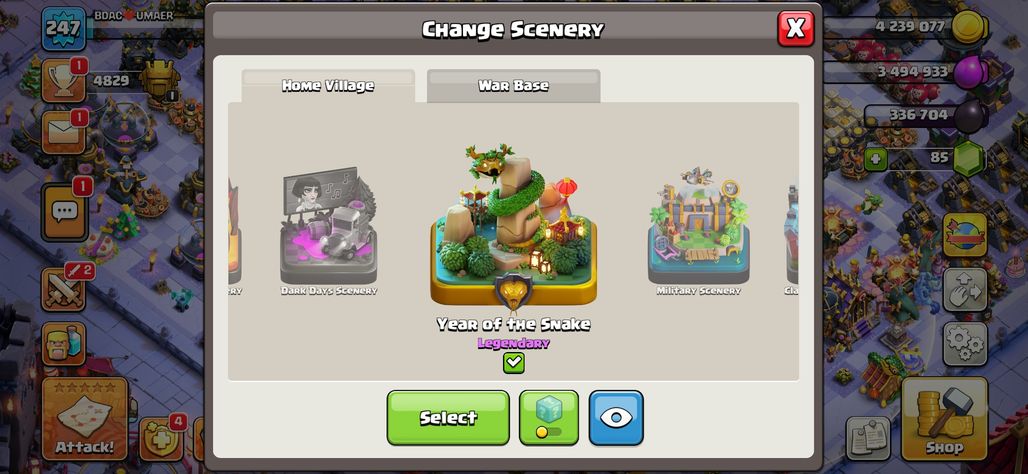1028x474 pixels.
Task: Open the layout editor hand icon
Action: (x=965, y=289)
